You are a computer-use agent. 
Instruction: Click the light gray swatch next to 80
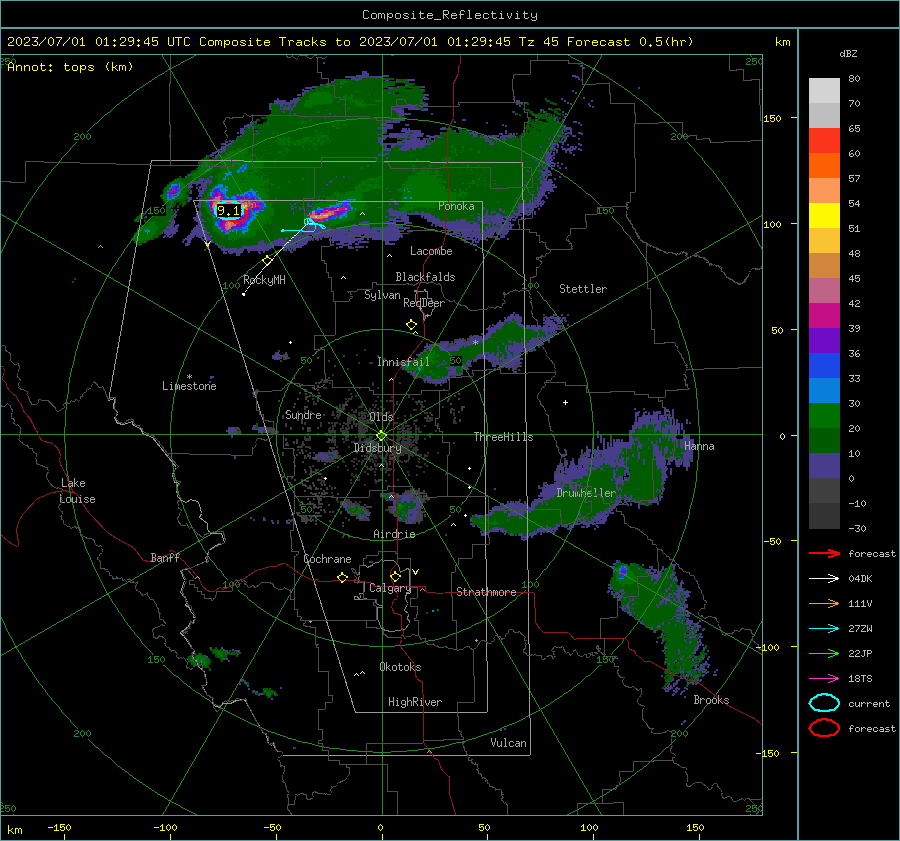pyautogui.click(x=824, y=91)
